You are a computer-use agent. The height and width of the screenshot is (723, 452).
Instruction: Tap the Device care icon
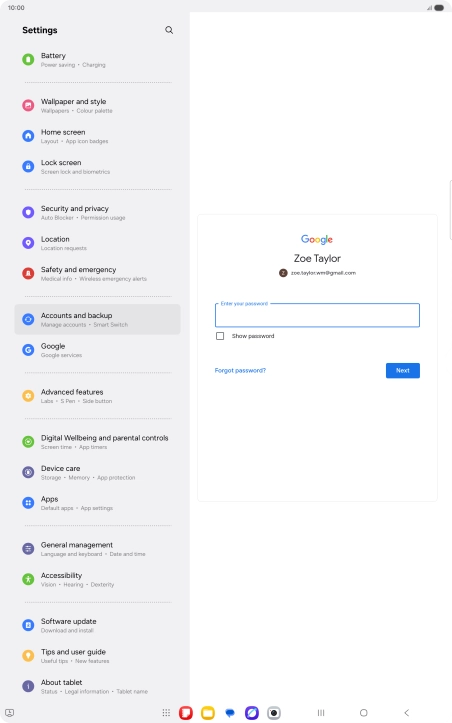[x=28, y=472]
